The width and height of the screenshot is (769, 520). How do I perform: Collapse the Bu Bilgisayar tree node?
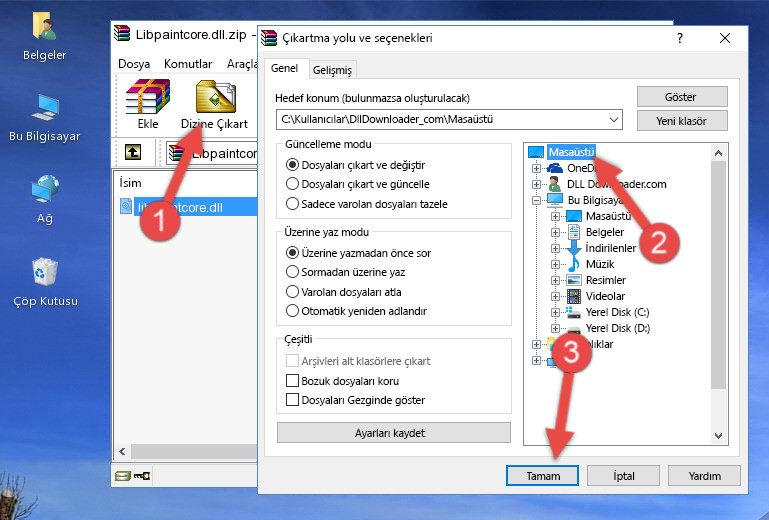point(537,201)
